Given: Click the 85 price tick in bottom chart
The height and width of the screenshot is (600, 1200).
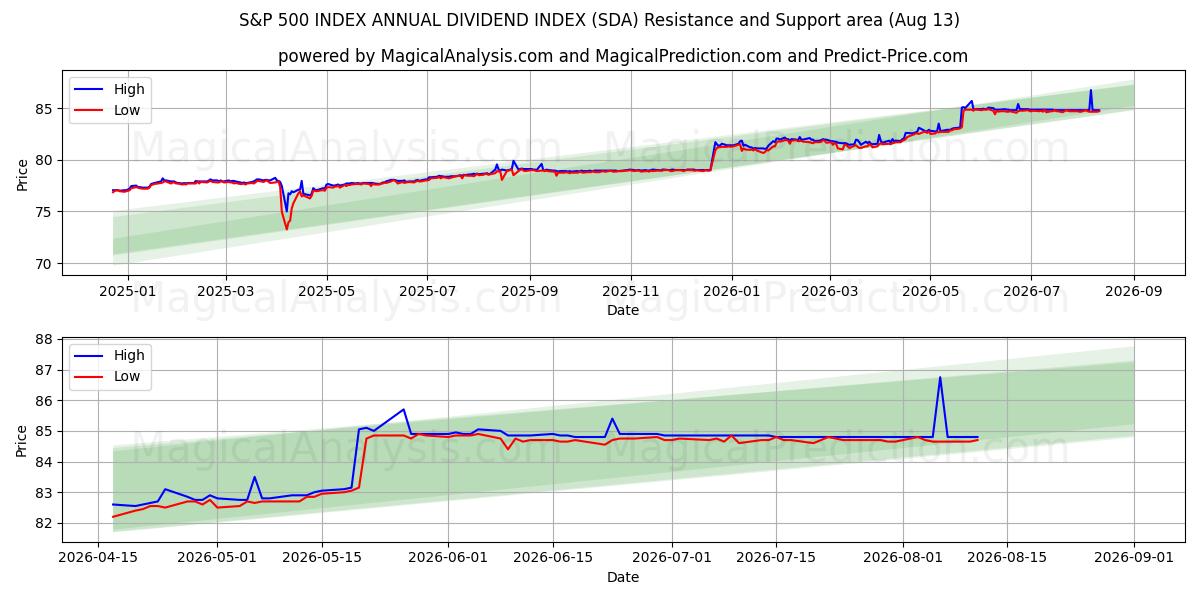Looking at the screenshot, I should [x=46, y=432].
